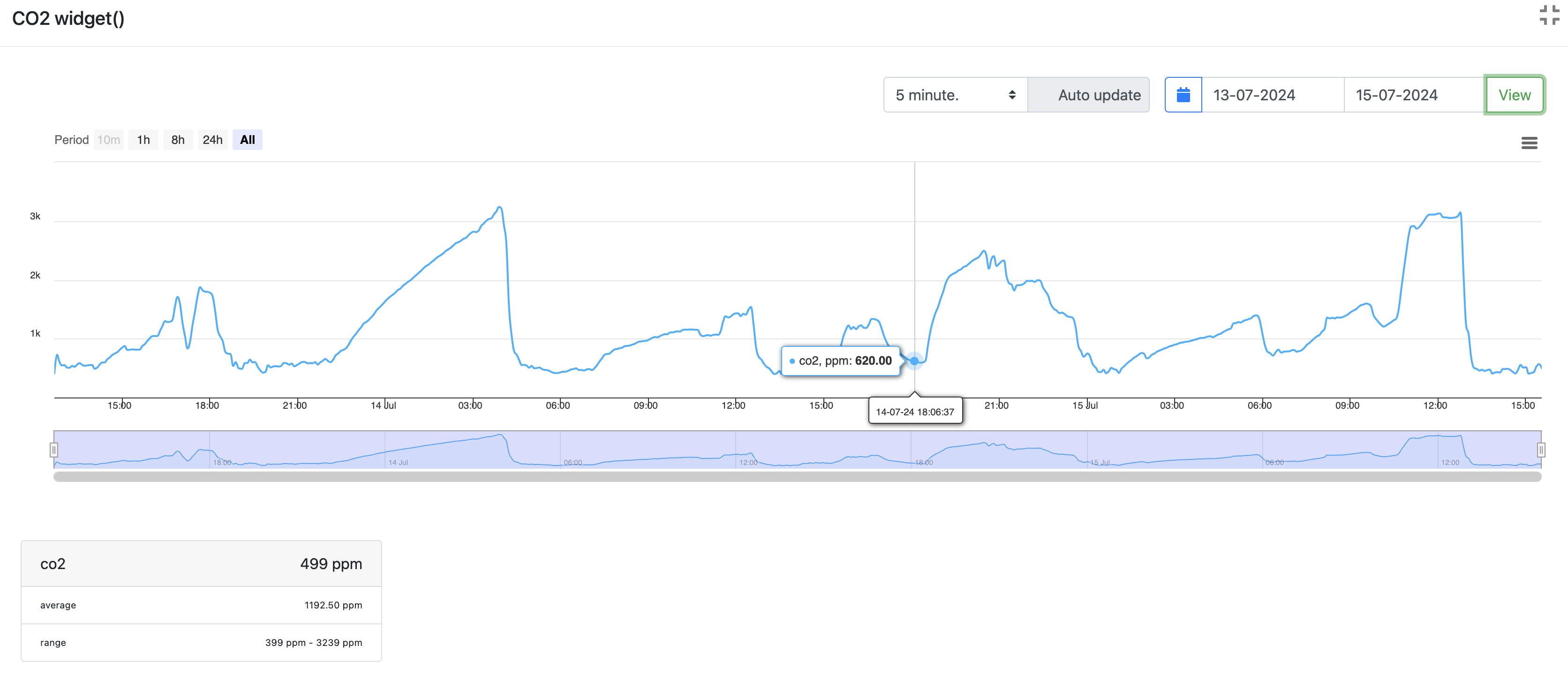Edit the start date 13-07-2024 field
Screen dimensions: 1568x675
pos(1273,95)
